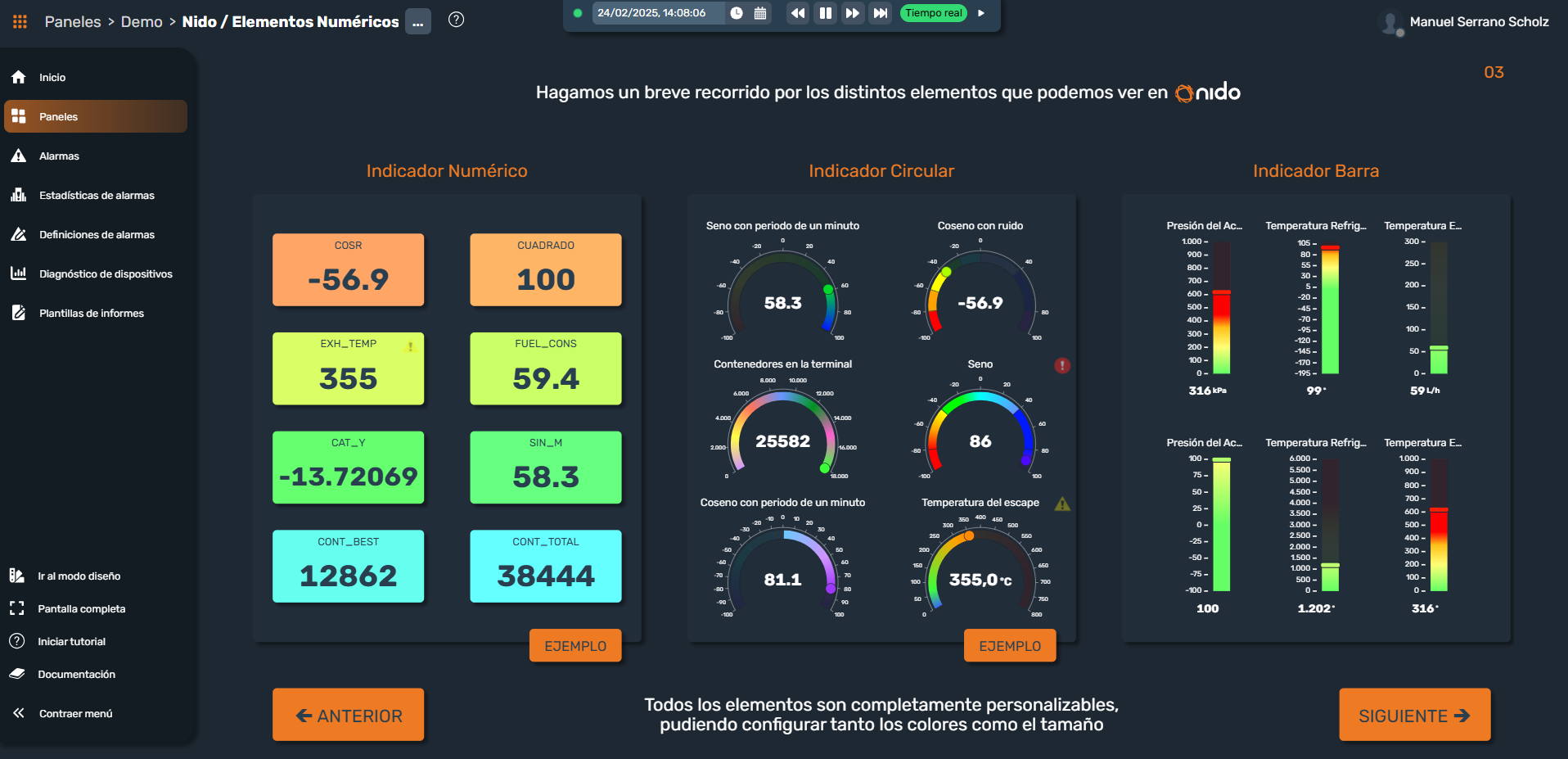
Task: Open user profile Manuel Serrano Scholz
Action: [x=1479, y=22]
